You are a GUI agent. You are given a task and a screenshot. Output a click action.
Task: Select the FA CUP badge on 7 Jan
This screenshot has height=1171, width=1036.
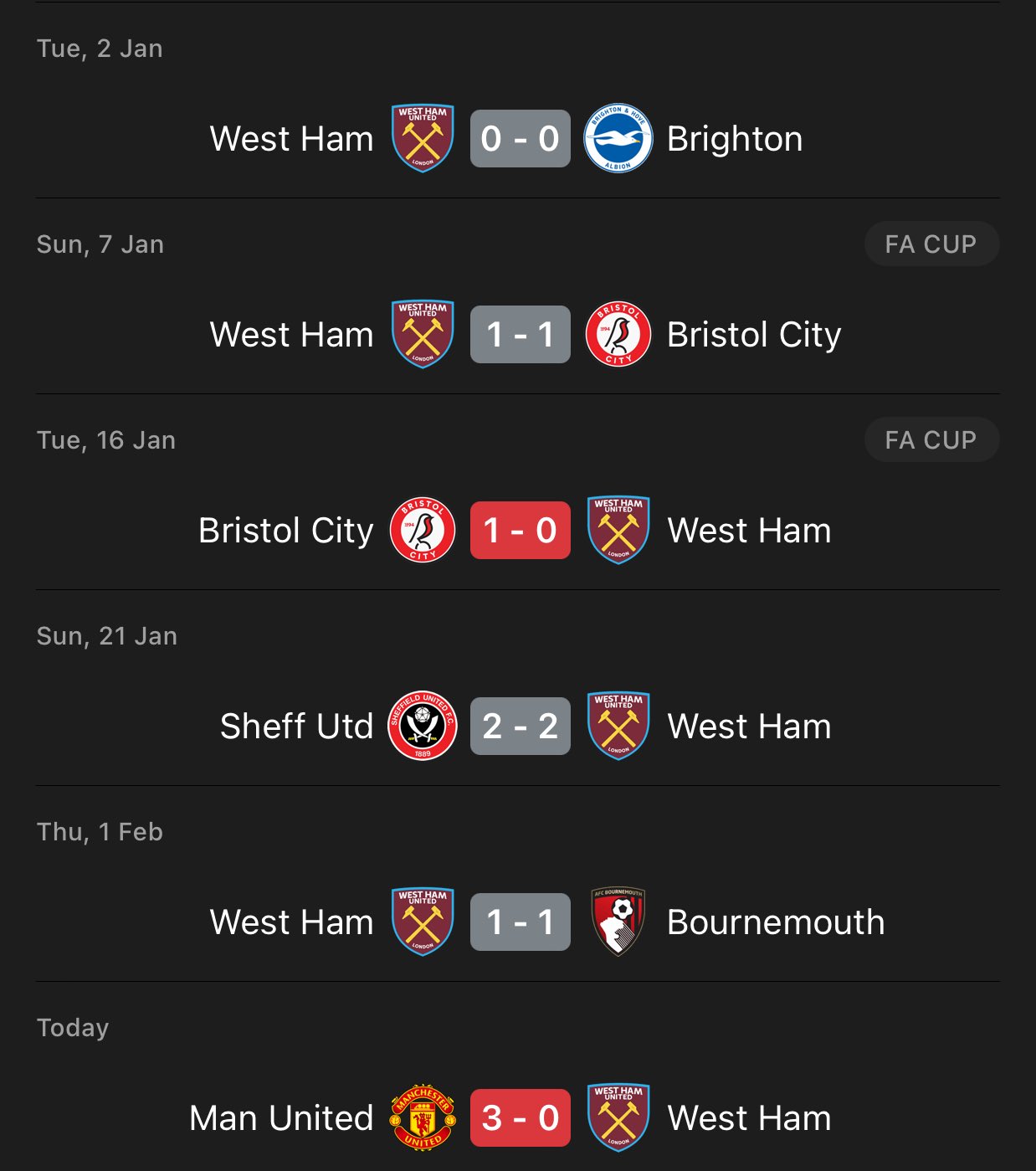pos(931,244)
